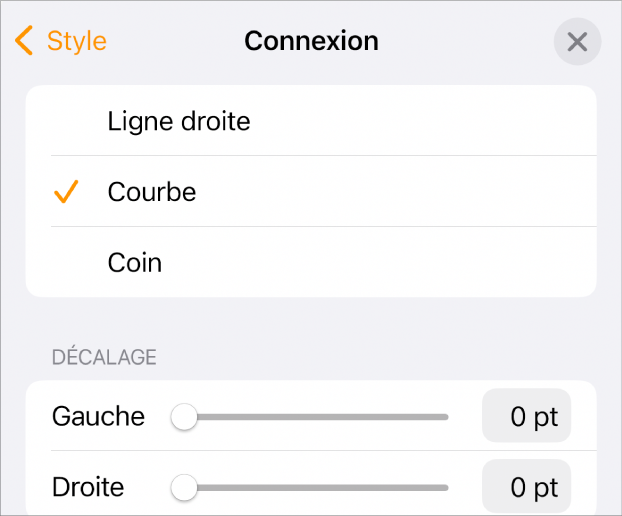Select the Coin connection type
The width and height of the screenshot is (622, 516).
coord(135,263)
